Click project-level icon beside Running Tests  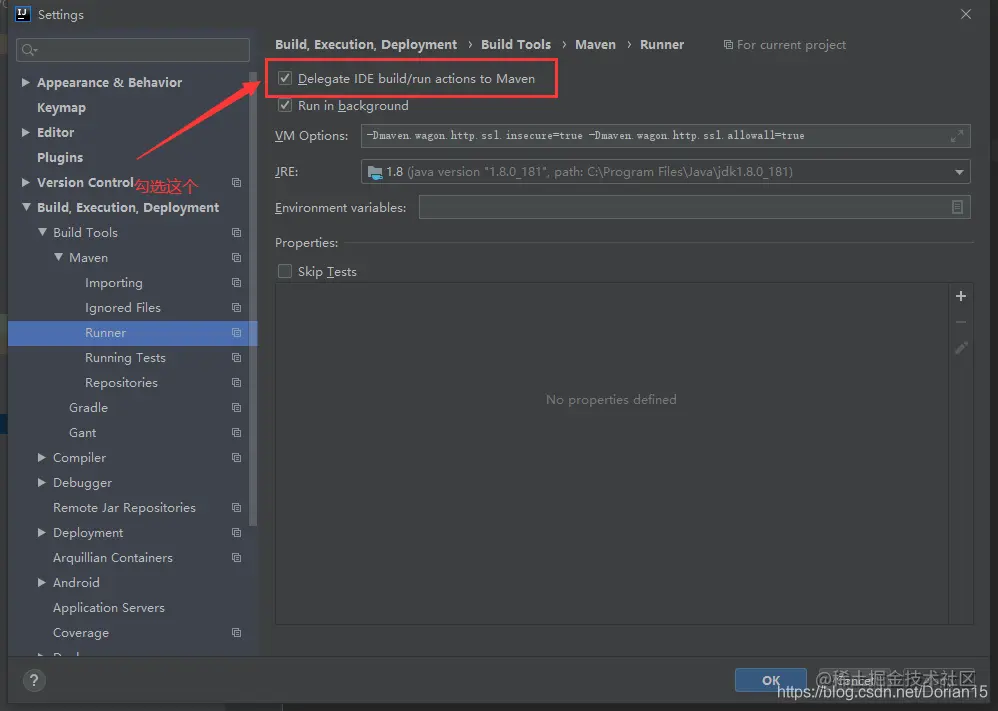click(237, 358)
